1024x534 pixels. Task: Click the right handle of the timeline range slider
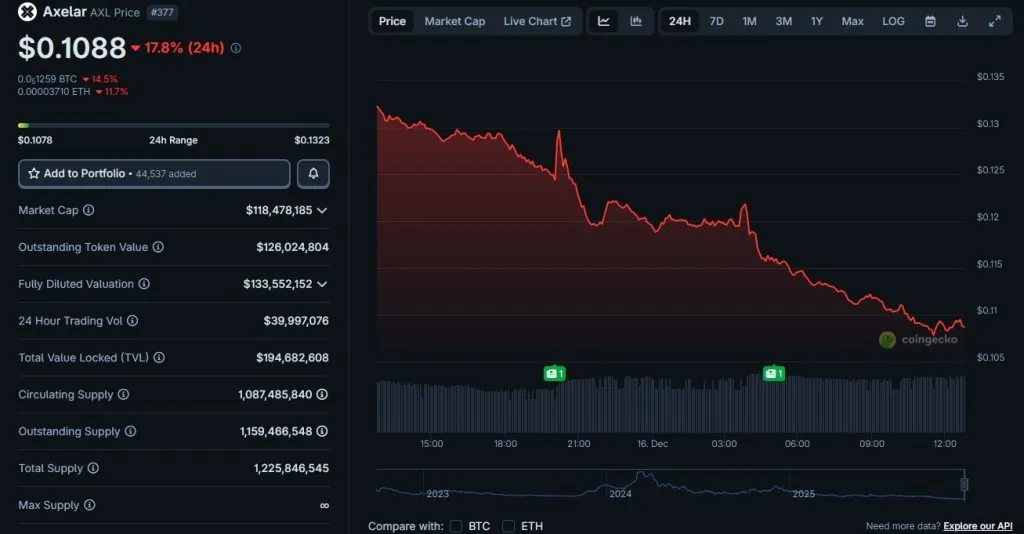(x=964, y=486)
